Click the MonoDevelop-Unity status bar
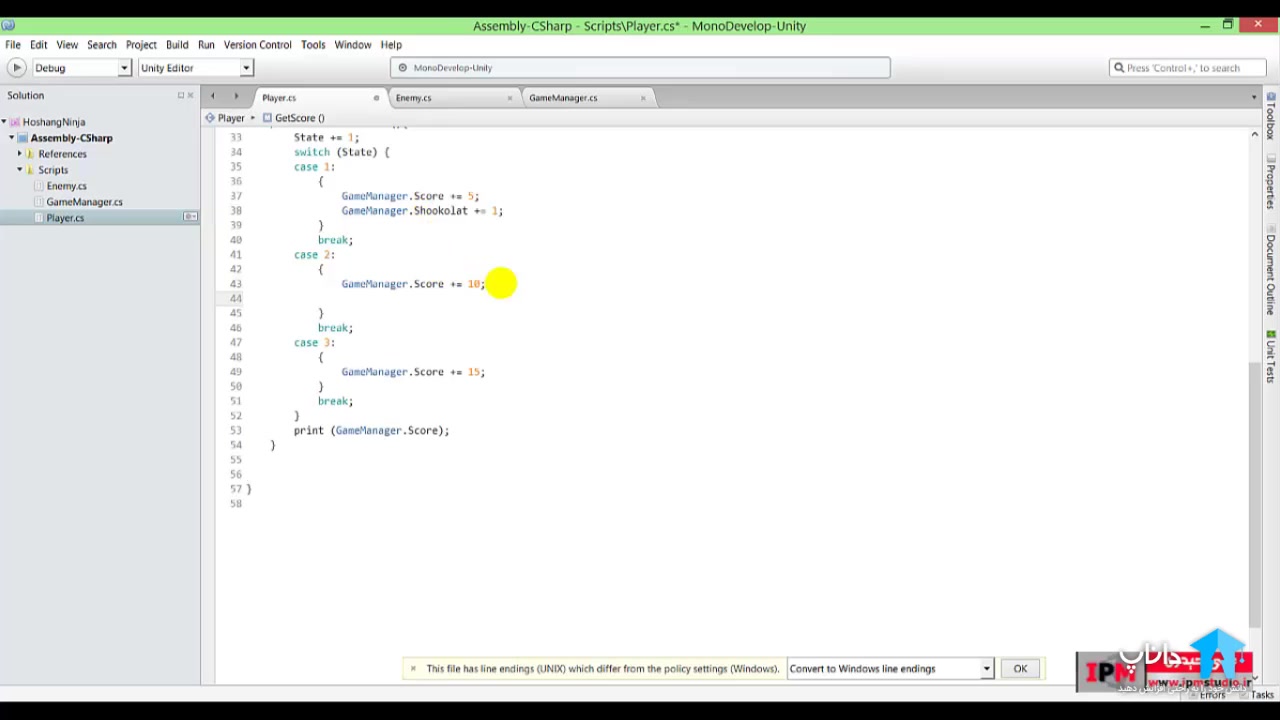This screenshot has width=1280, height=720. click(640, 68)
